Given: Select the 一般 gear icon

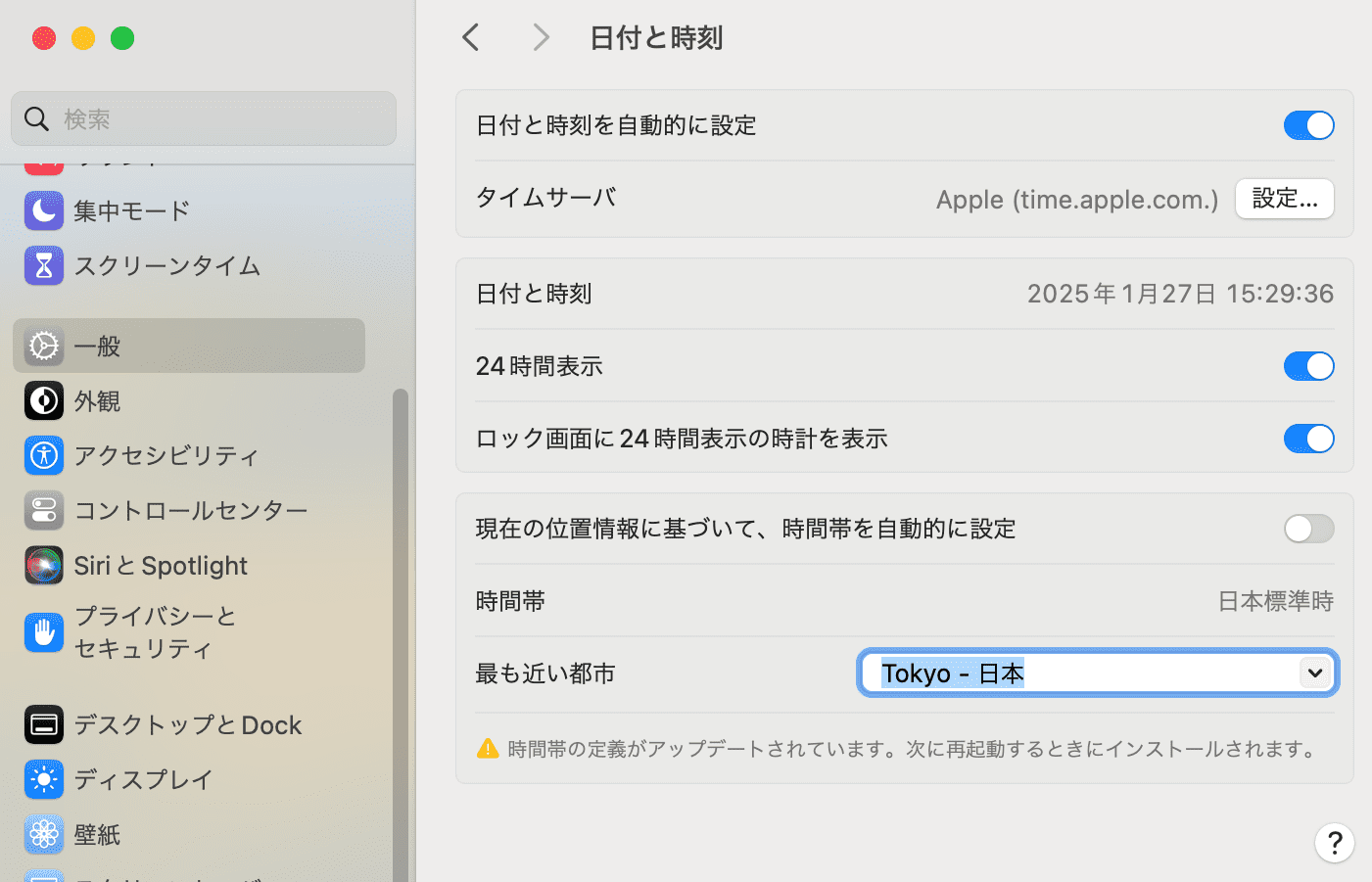Looking at the screenshot, I should click(x=44, y=346).
